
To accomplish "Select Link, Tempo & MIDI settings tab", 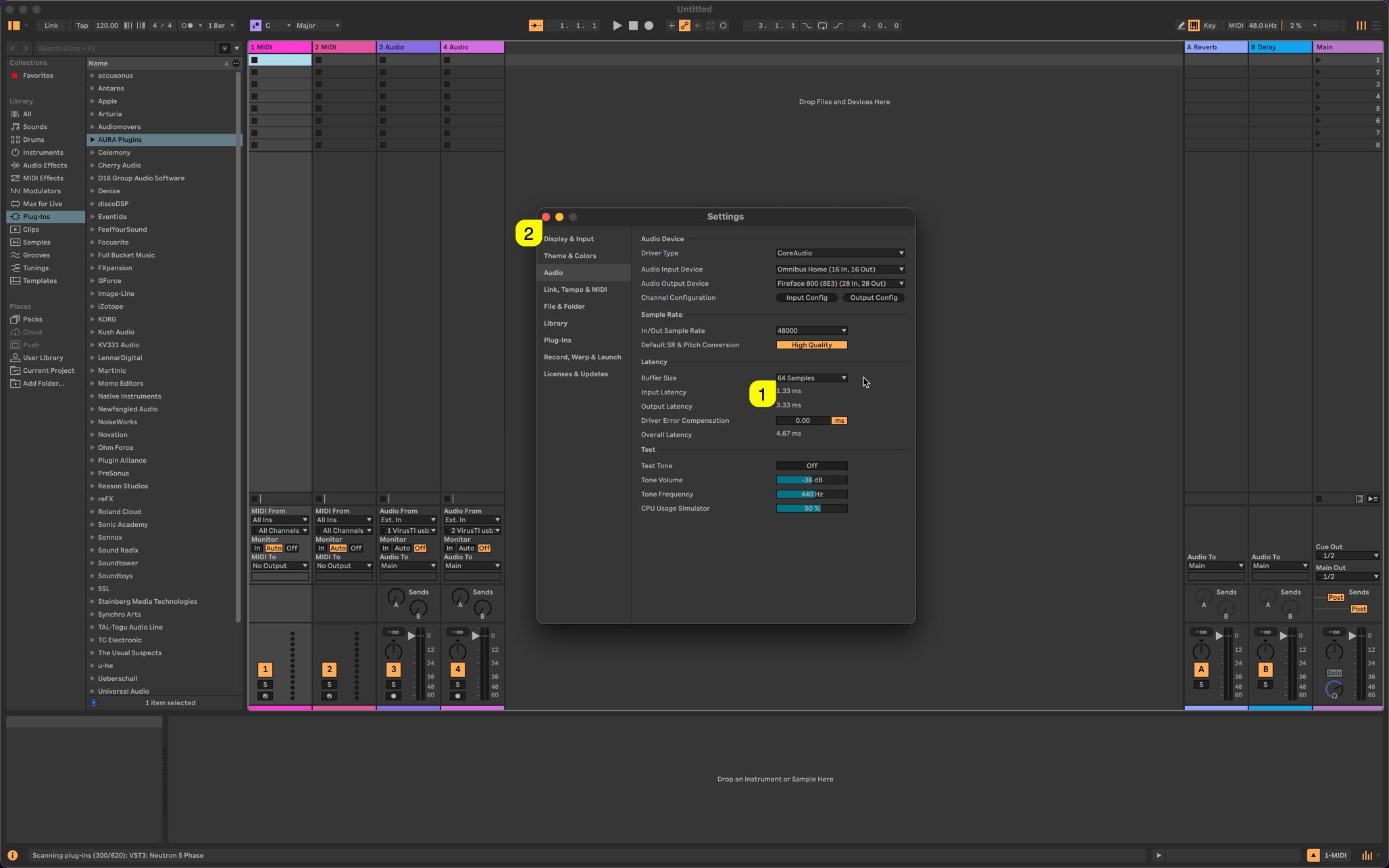I will coord(575,290).
